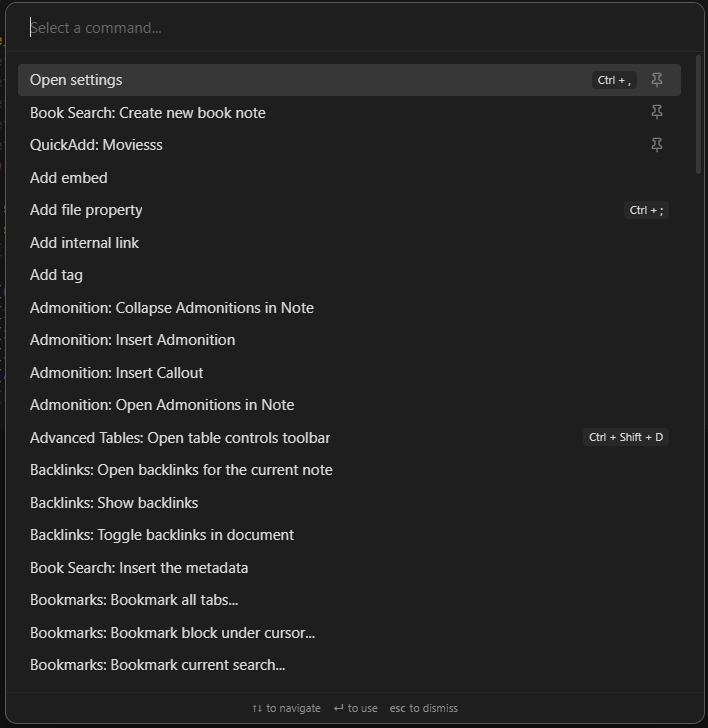Unpin the Open settings command
Image resolution: width=708 pixels, height=728 pixels.
click(x=657, y=80)
